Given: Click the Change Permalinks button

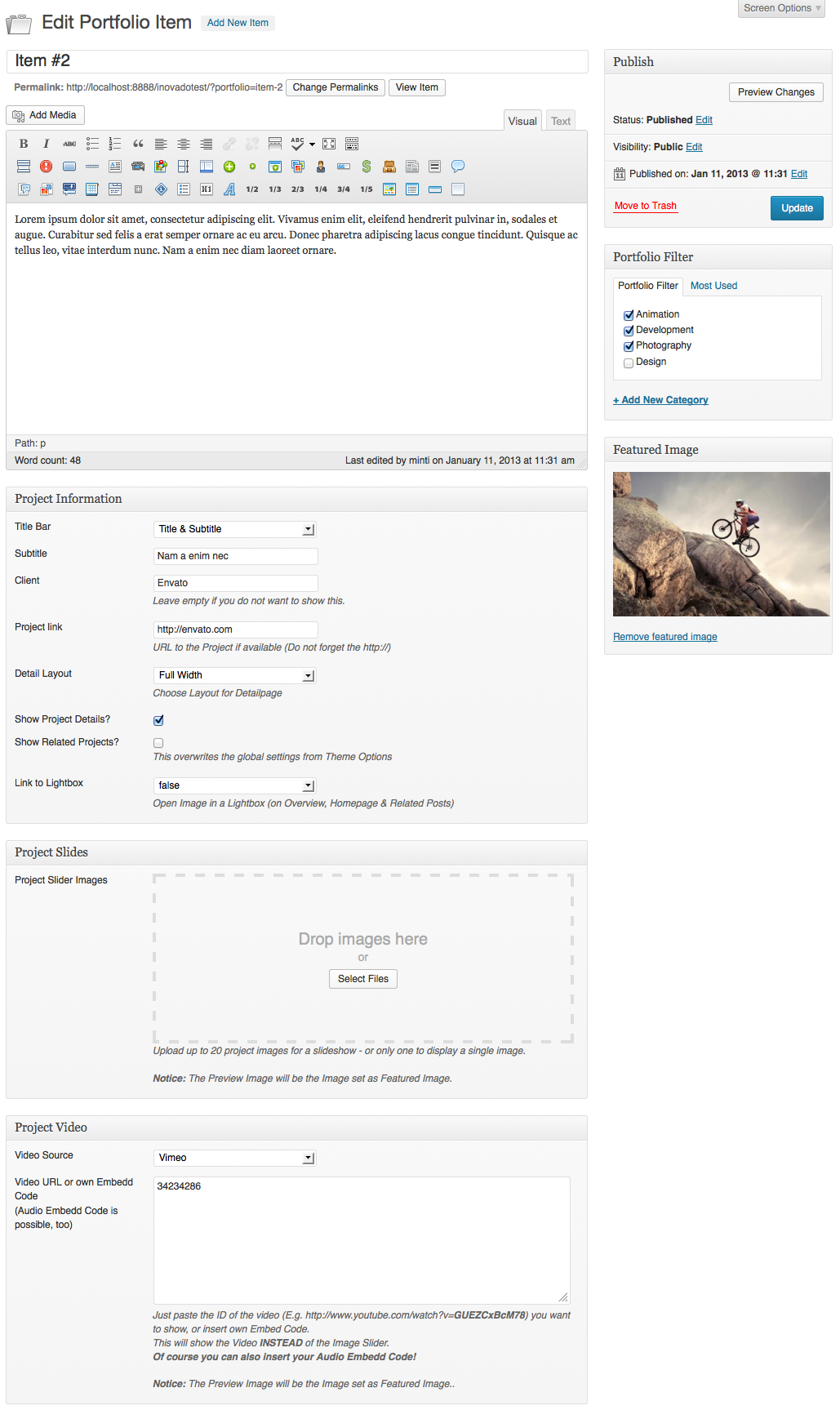Looking at the screenshot, I should [x=336, y=87].
